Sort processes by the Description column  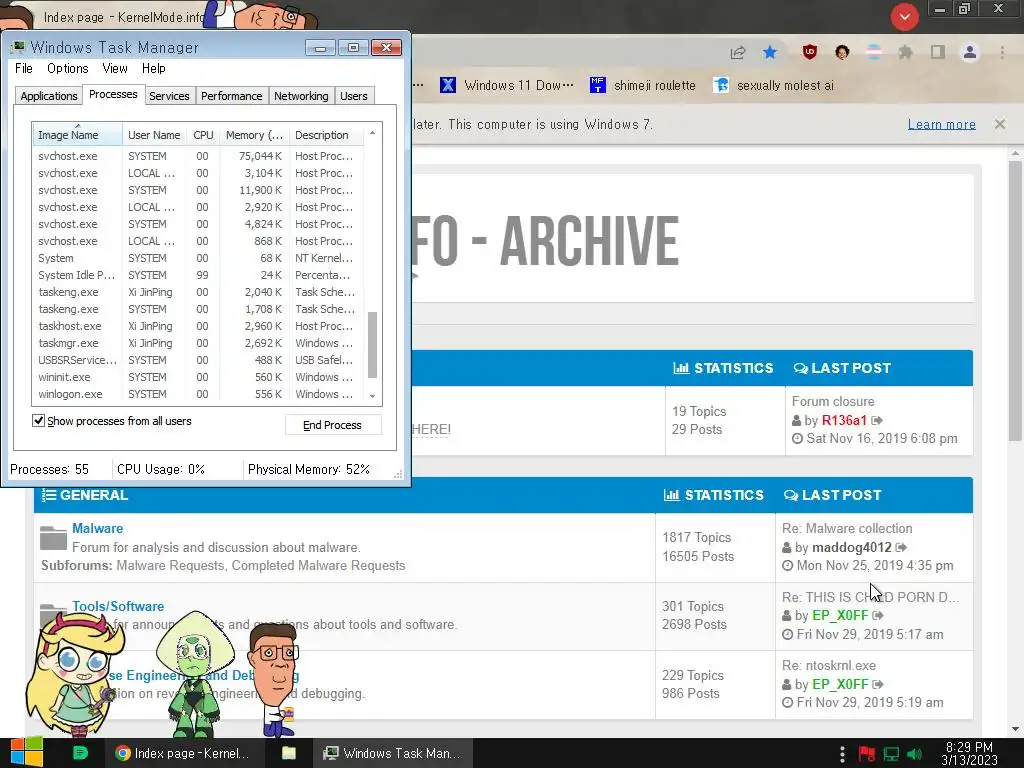325,135
